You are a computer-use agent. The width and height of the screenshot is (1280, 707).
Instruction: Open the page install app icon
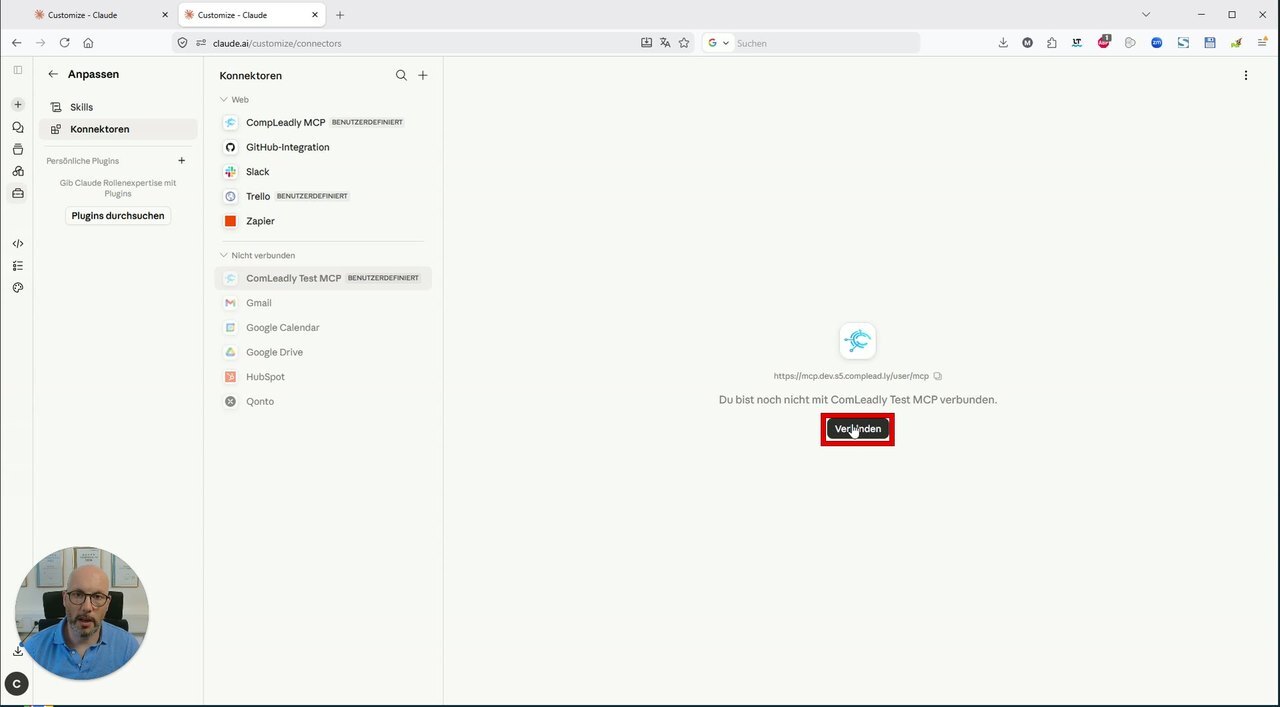tap(646, 43)
